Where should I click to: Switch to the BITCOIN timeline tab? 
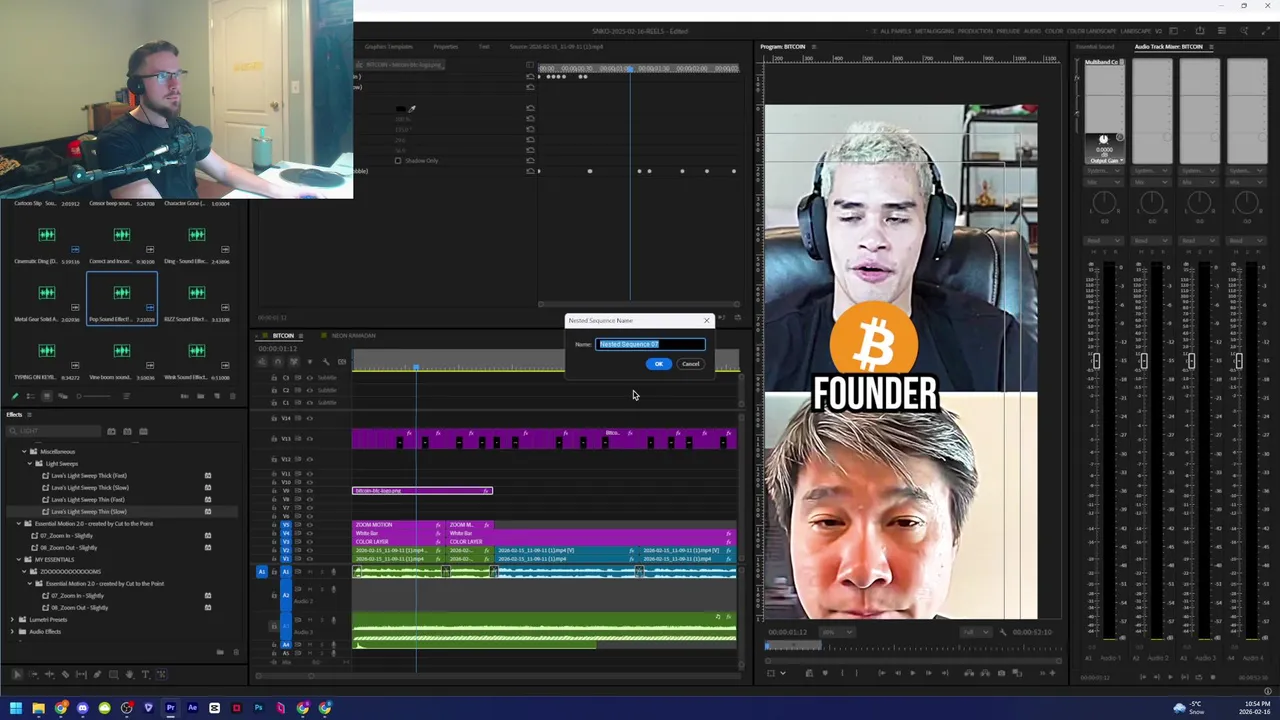pos(284,336)
